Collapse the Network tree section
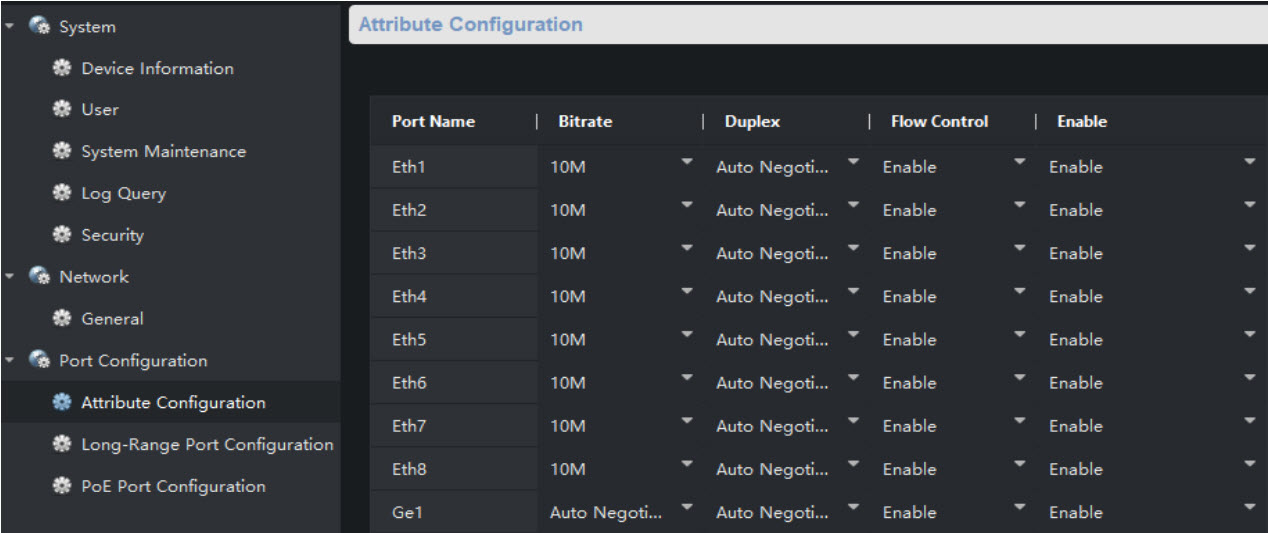The image size is (1268, 533). [x=9, y=277]
